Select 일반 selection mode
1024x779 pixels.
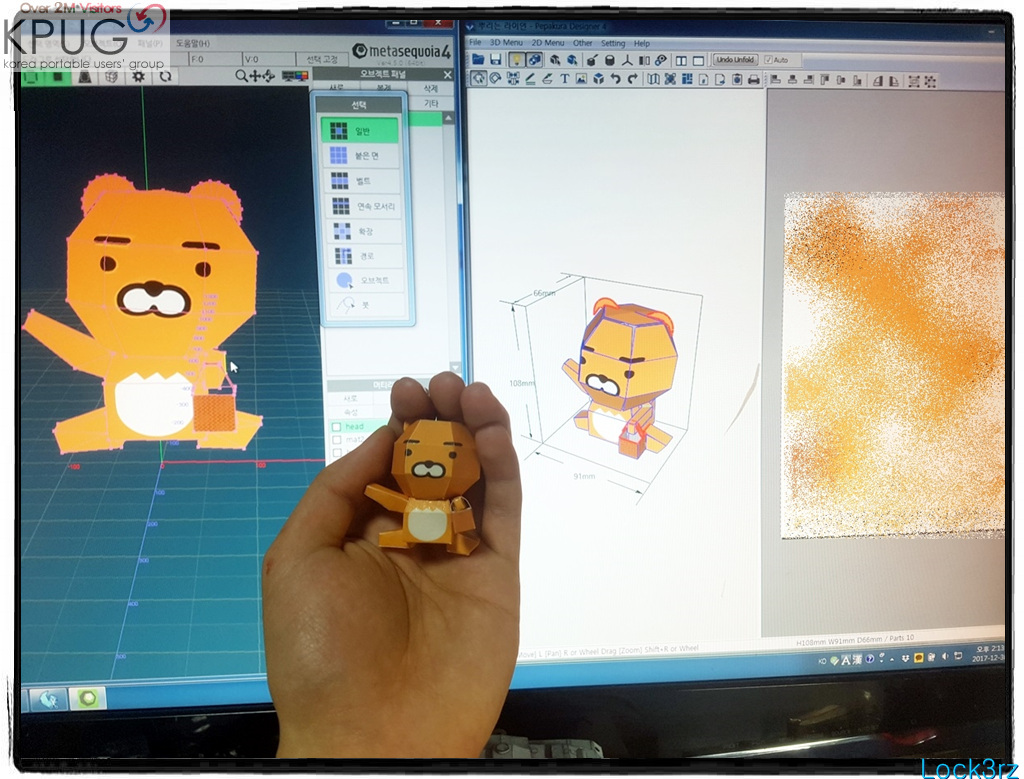[x=360, y=131]
